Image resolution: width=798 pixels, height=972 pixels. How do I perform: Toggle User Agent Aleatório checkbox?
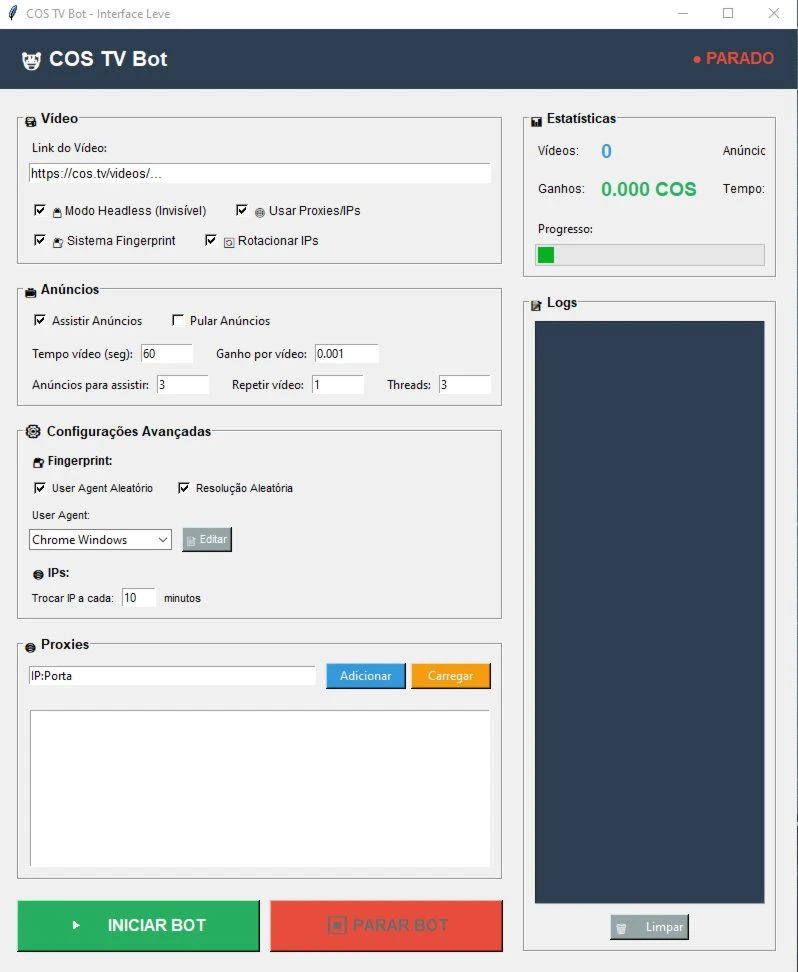40,488
